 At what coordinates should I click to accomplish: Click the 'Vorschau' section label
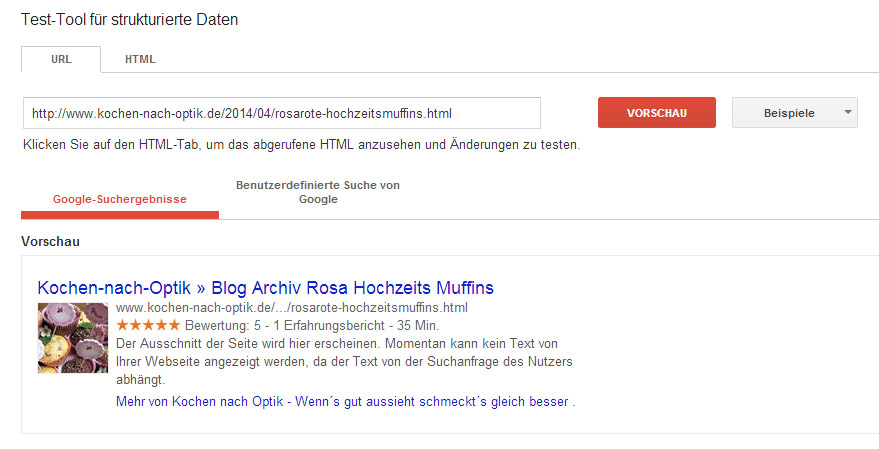coord(50,242)
